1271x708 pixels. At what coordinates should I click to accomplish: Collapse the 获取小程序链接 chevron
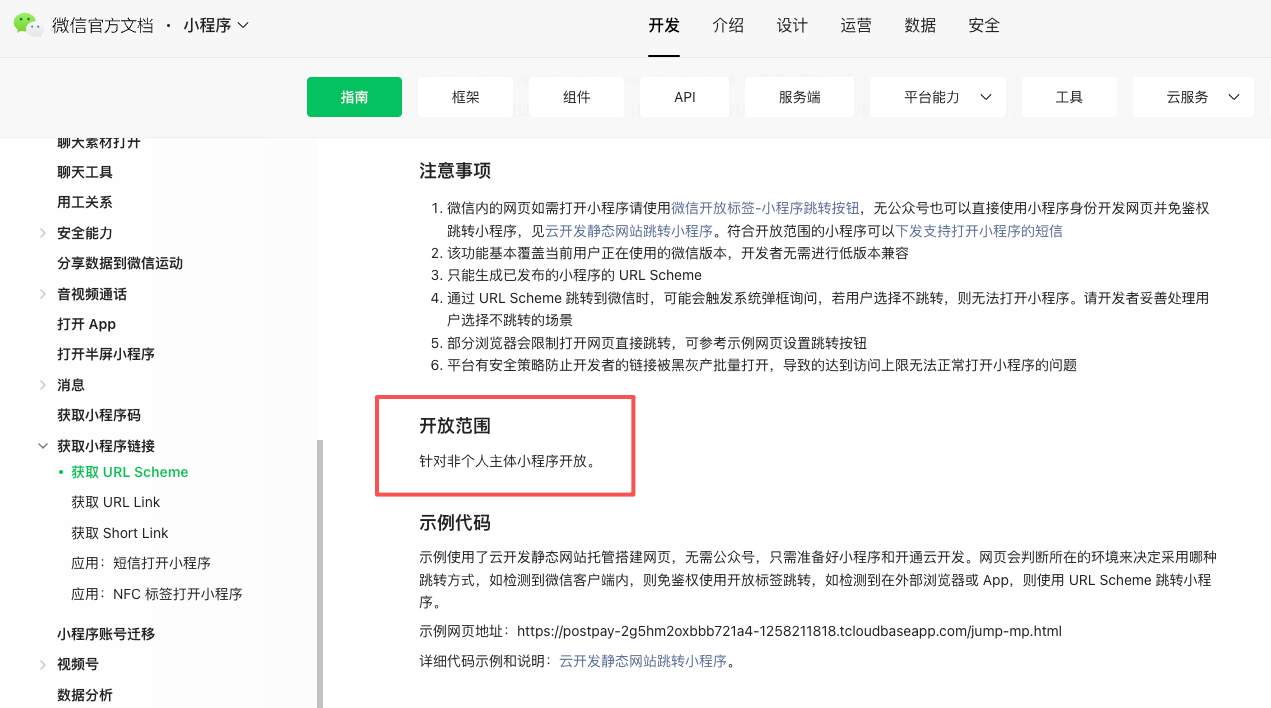point(43,446)
